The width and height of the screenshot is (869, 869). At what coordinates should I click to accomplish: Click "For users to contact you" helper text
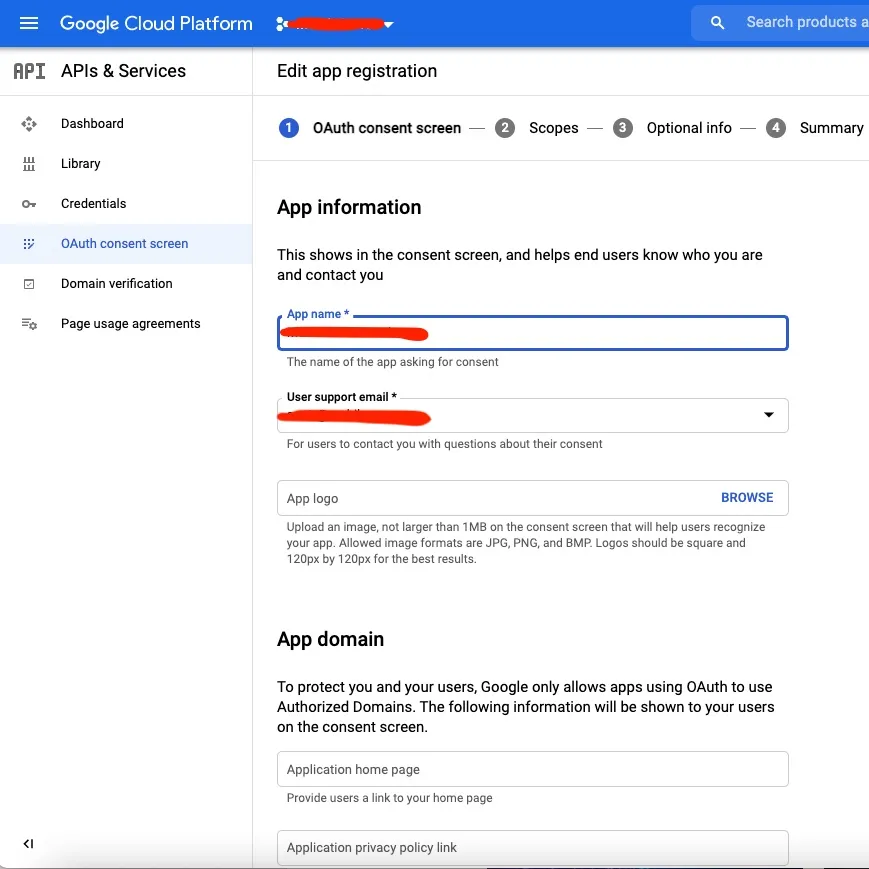click(x=444, y=444)
